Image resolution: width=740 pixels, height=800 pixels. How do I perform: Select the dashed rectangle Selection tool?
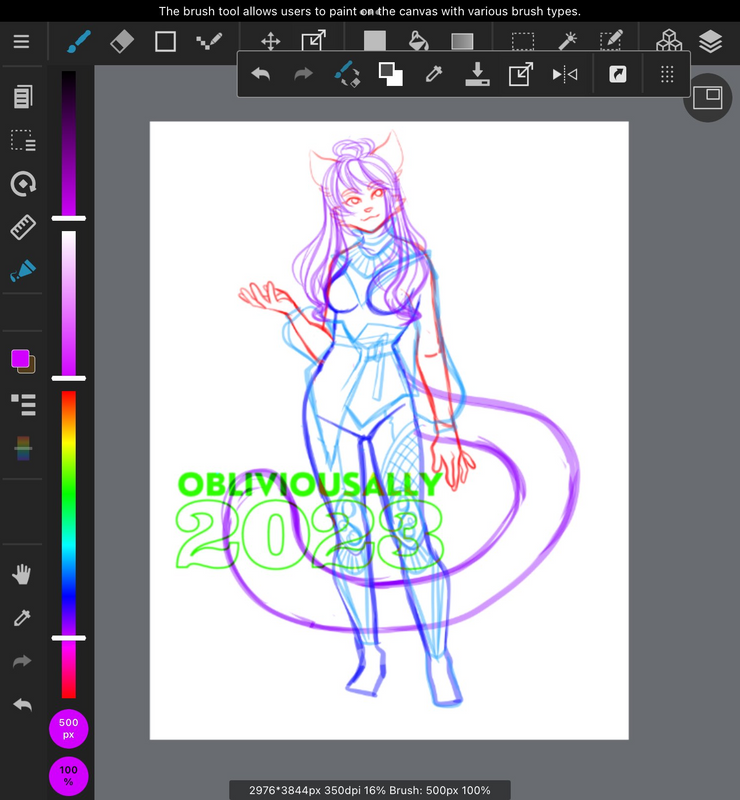point(523,41)
